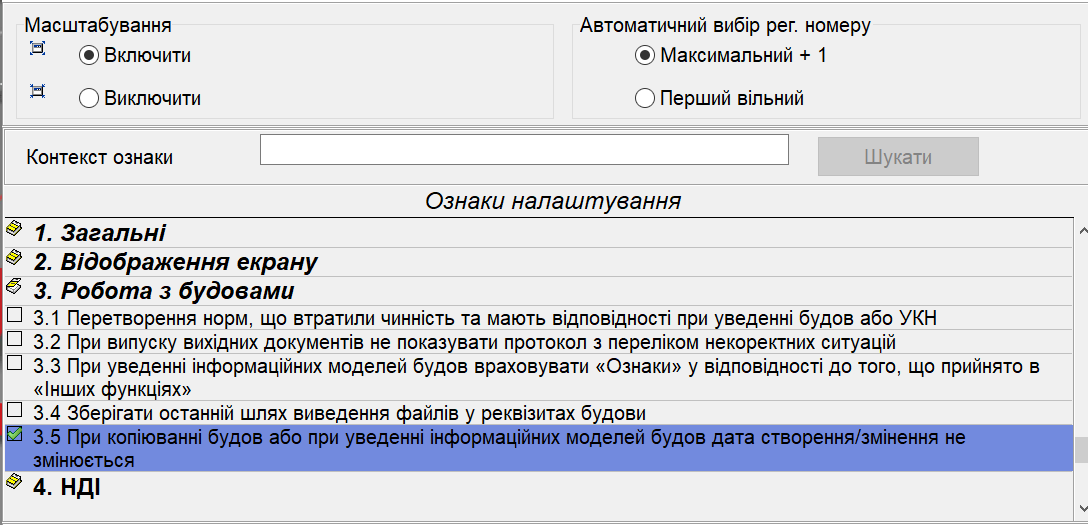
Task: Choose Максимальний + 1 registration number option
Action: [645, 56]
